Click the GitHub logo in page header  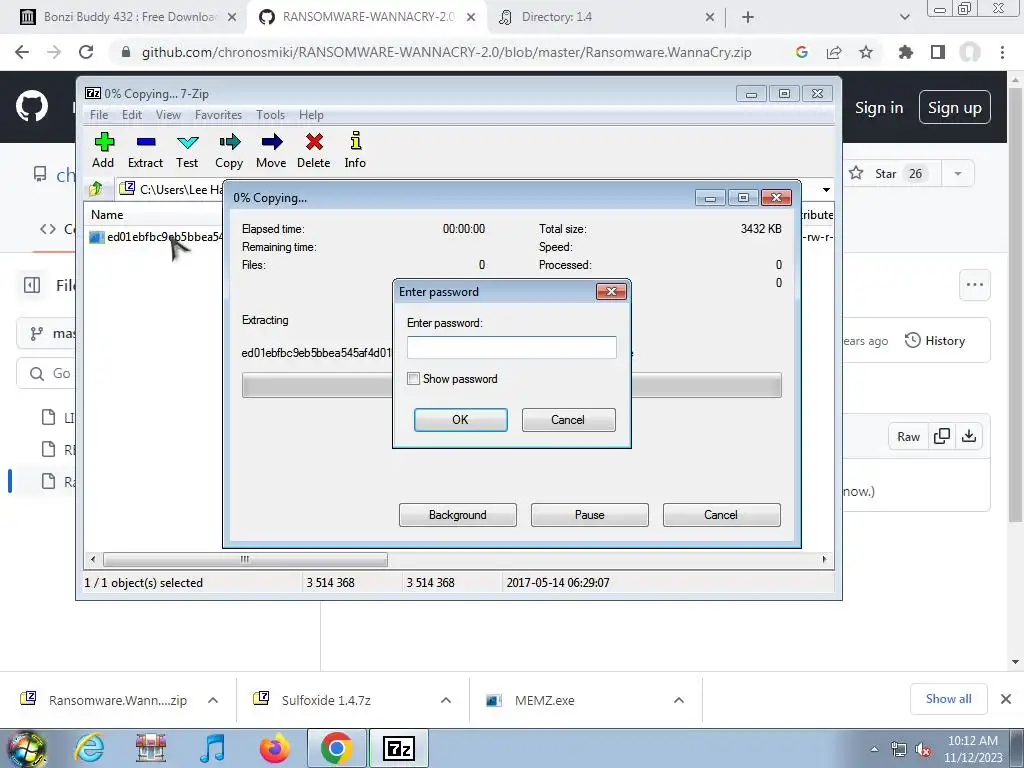(x=32, y=107)
